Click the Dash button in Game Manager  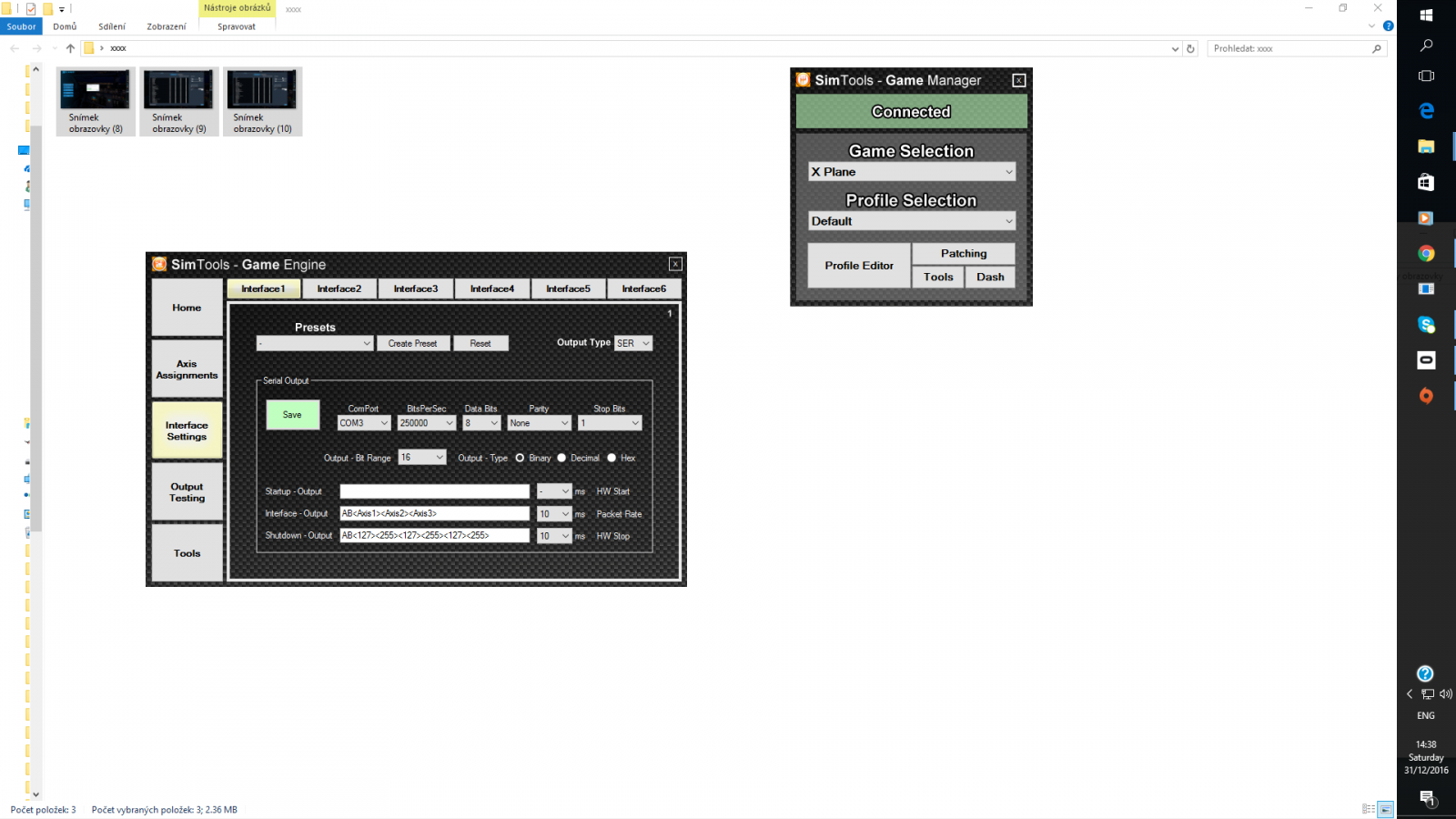(x=990, y=278)
